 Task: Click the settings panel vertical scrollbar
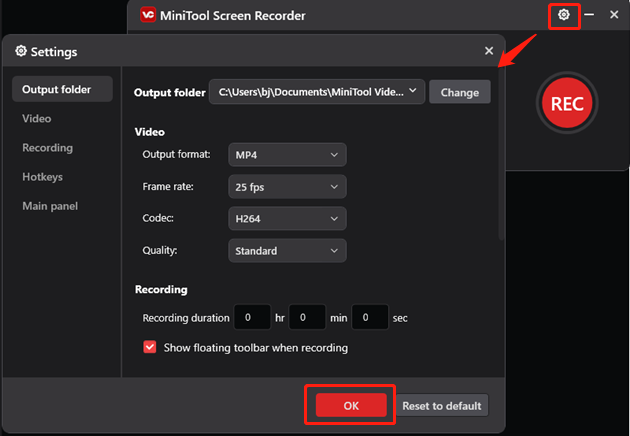pyautogui.click(x=501, y=155)
